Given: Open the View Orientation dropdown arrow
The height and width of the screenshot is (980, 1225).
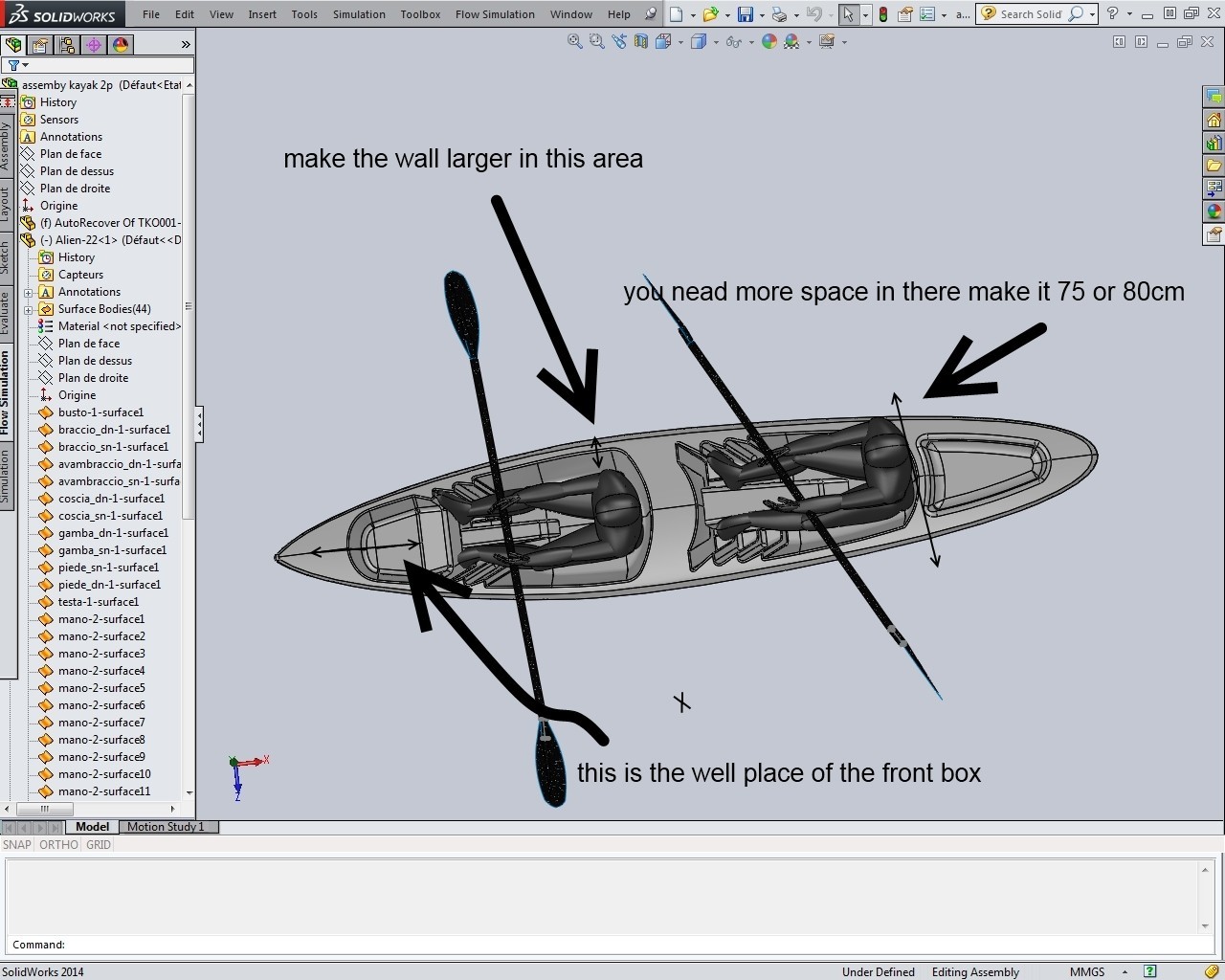Looking at the screenshot, I should click(x=680, y=41).
